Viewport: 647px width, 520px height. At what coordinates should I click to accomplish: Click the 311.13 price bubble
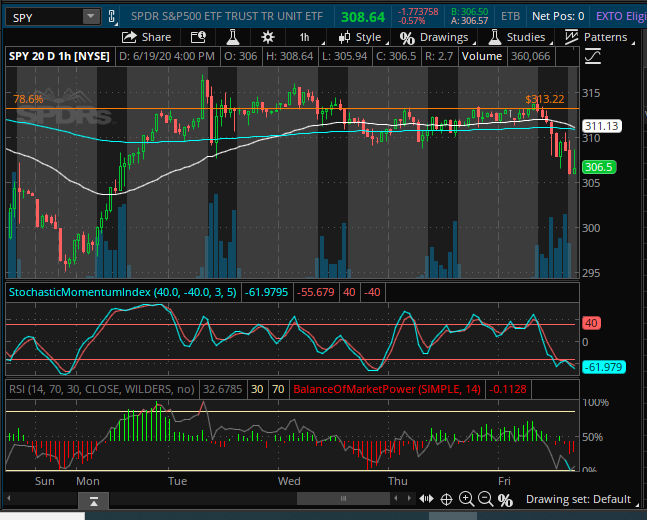[x=602, y=126]
